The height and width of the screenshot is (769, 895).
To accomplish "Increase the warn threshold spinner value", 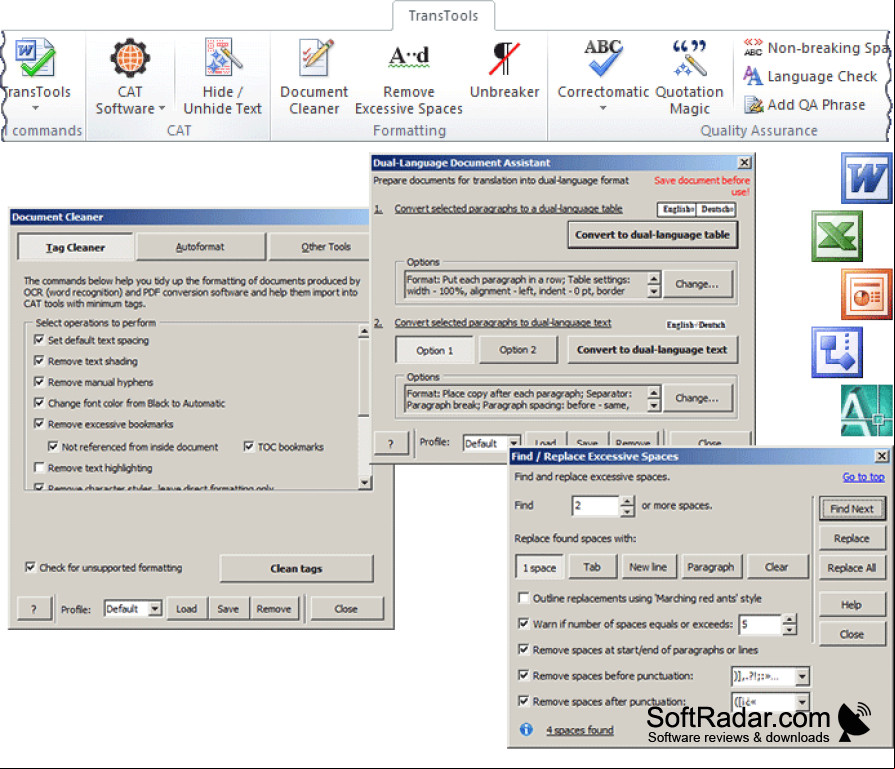I will point(789,619).
